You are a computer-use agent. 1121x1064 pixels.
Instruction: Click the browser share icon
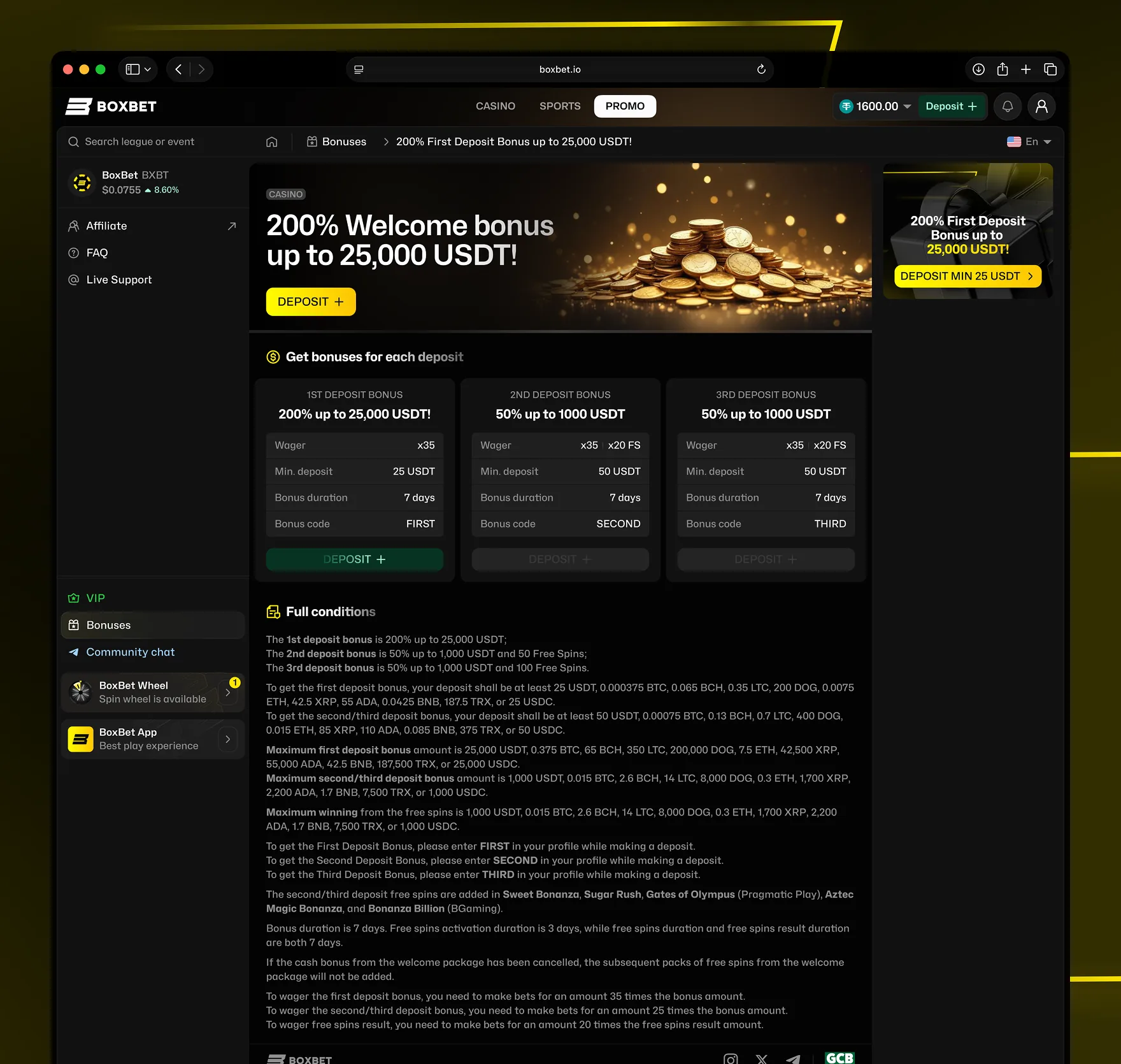tap(1003, 69)
